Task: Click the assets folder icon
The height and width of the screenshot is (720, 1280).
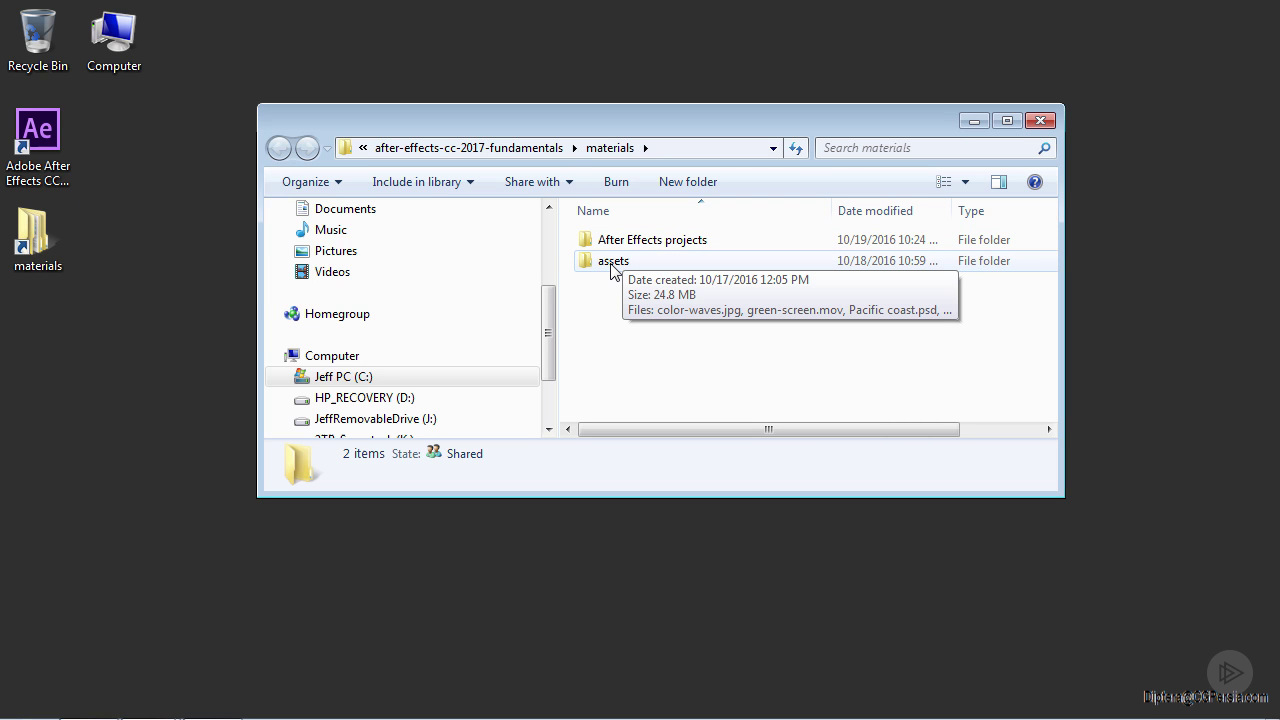Action: pos(585,261)
